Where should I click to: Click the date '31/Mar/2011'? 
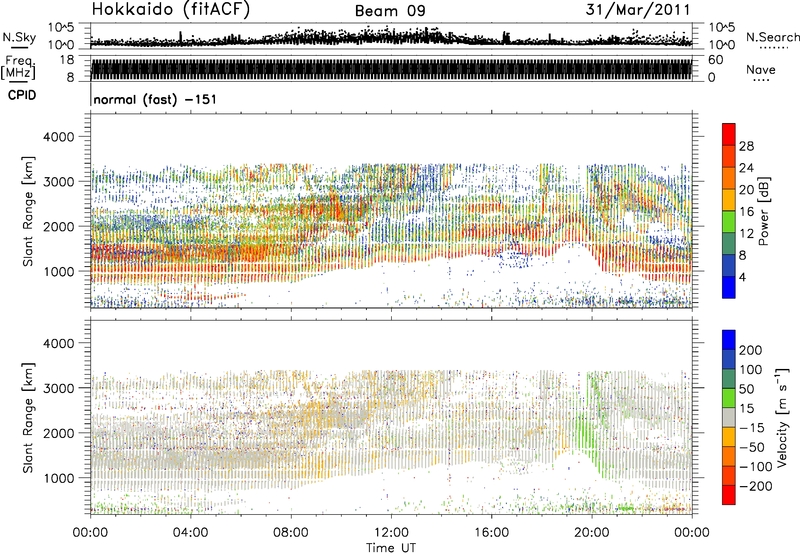pyautogui.click(x=638, y=10)
